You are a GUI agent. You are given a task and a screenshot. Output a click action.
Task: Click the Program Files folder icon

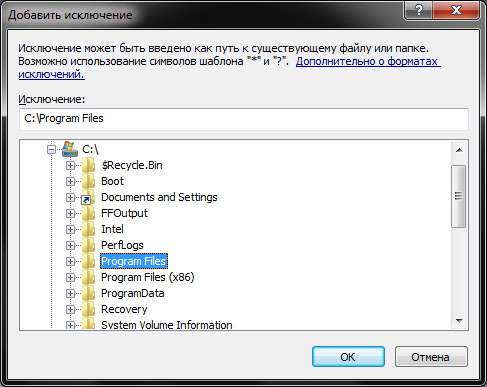(89, 261)
